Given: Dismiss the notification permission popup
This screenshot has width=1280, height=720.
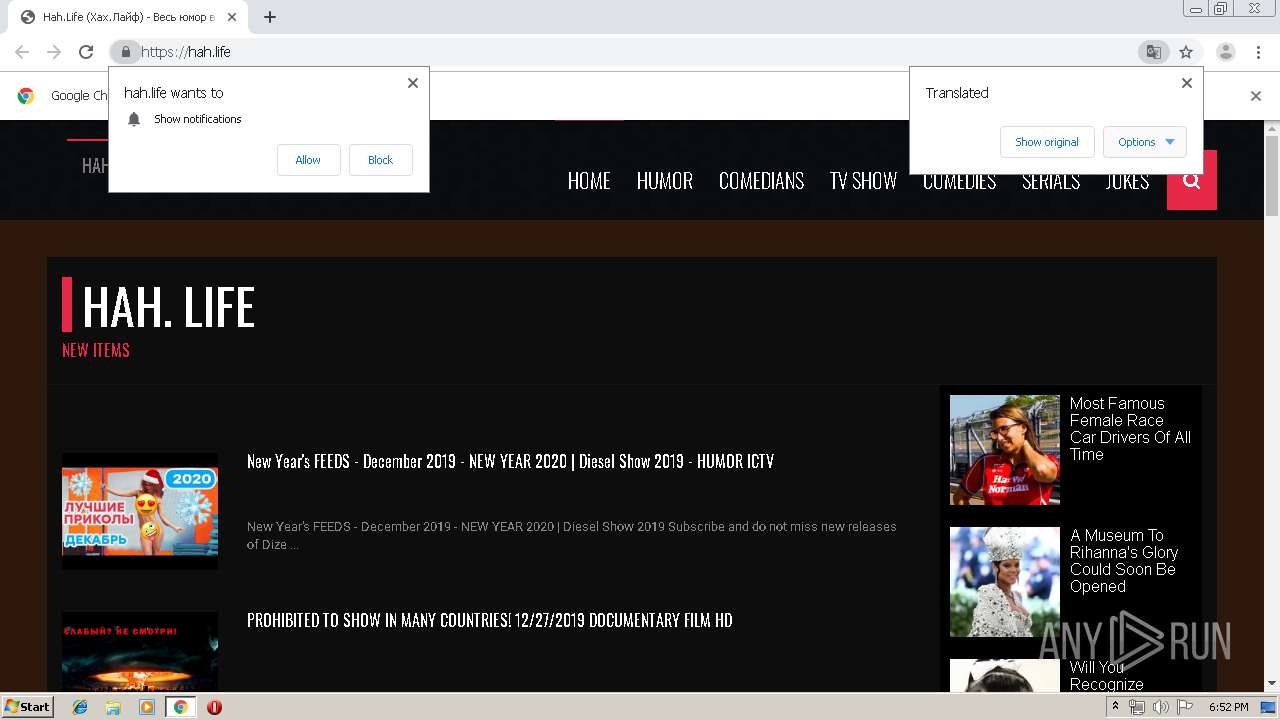Looking at the screenshot, I should click(x=413, y=83).
